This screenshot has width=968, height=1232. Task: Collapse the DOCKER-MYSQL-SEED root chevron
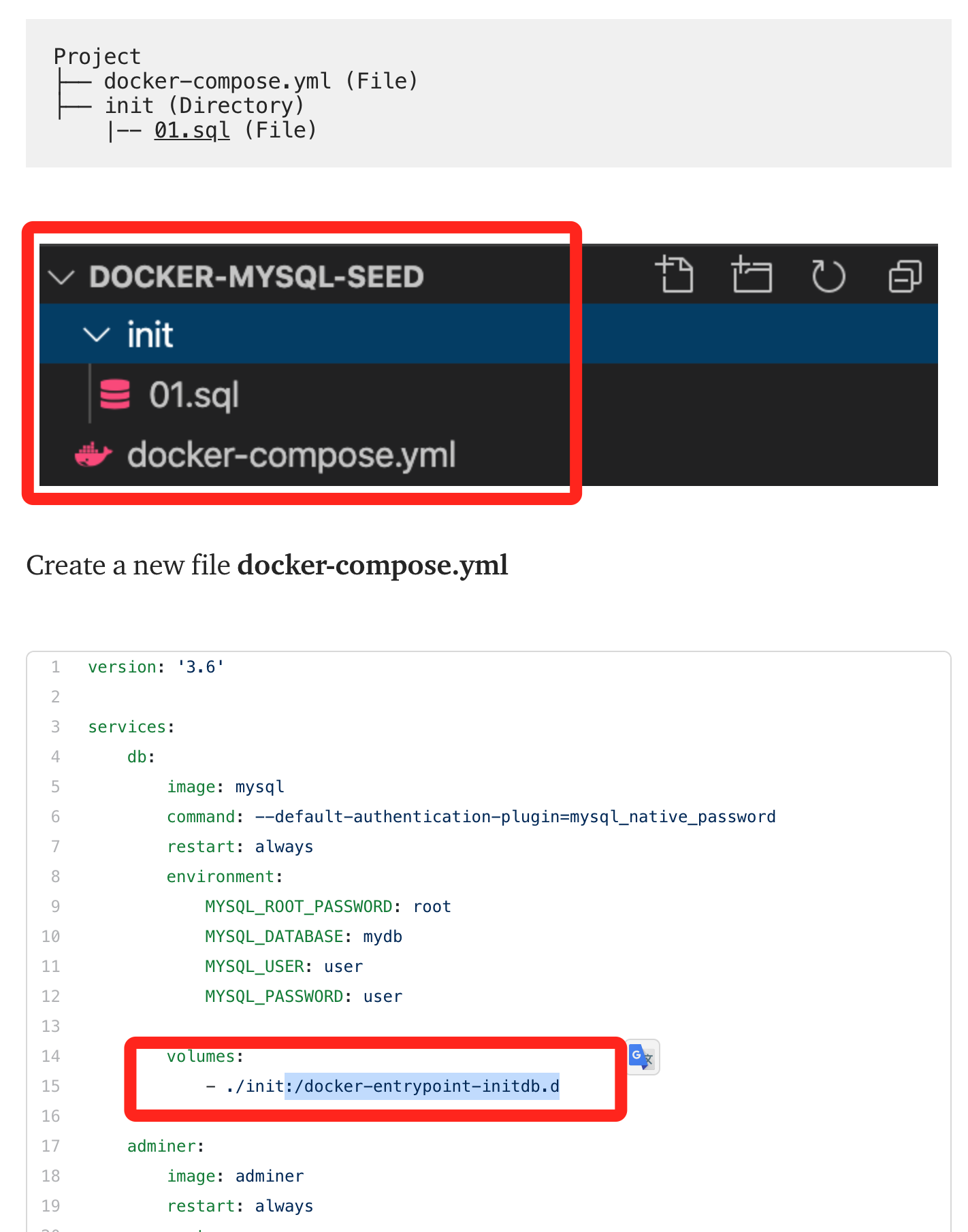[x=62, y=277]
